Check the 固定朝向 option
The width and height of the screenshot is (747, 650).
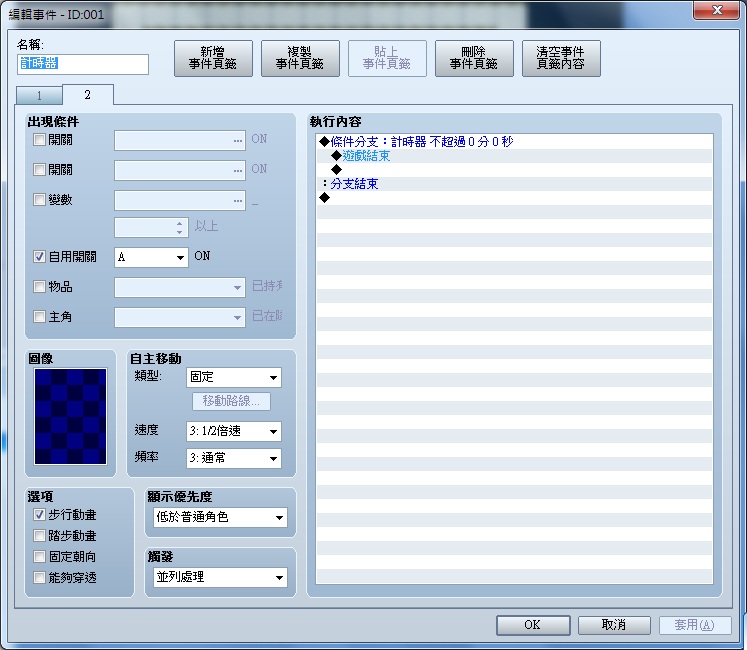pos(39,557)
